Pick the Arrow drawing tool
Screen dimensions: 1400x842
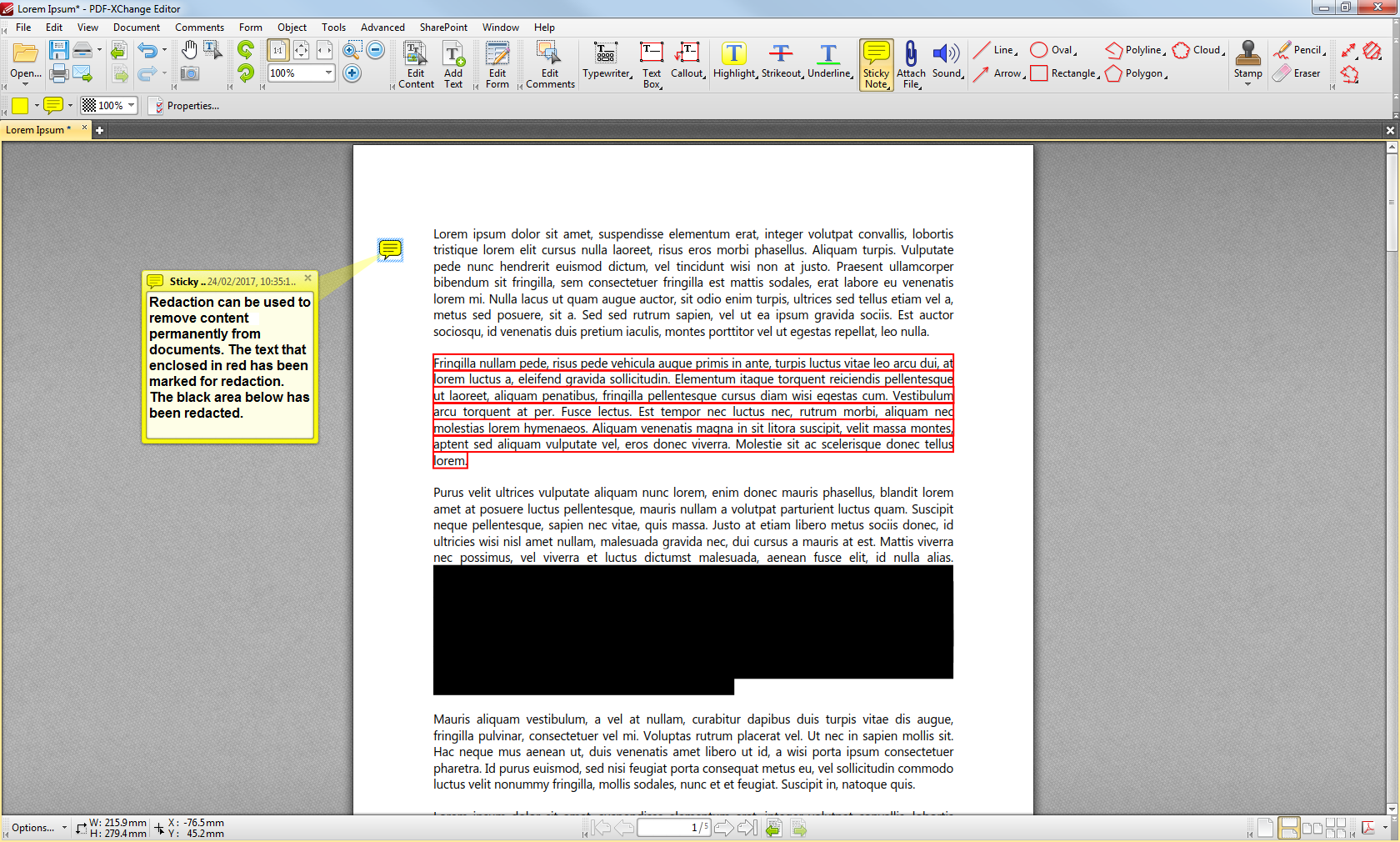point(998,73)
